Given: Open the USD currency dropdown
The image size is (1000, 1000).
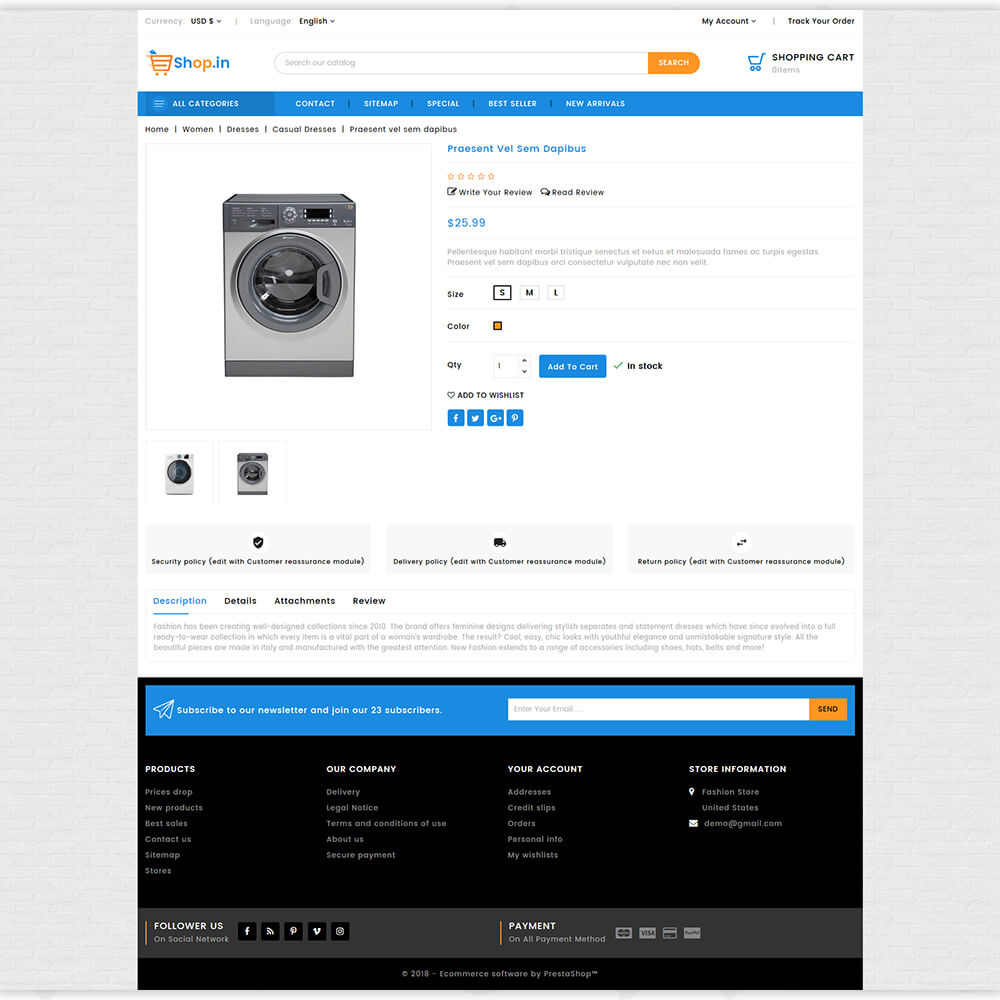Looking at the screenshot, I should (206, 21).
